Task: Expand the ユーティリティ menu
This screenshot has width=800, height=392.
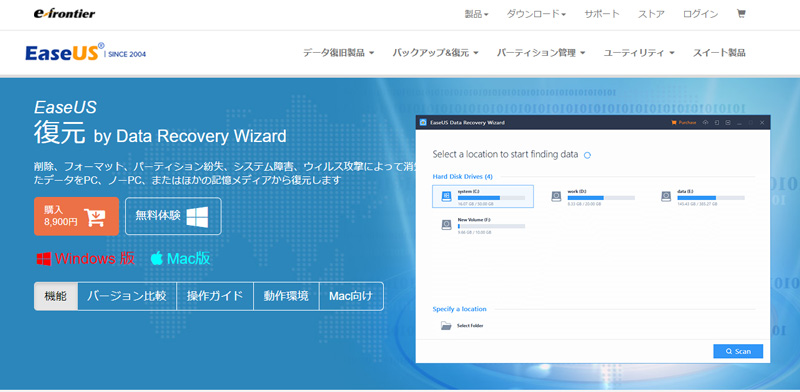Action: [639, 53]
